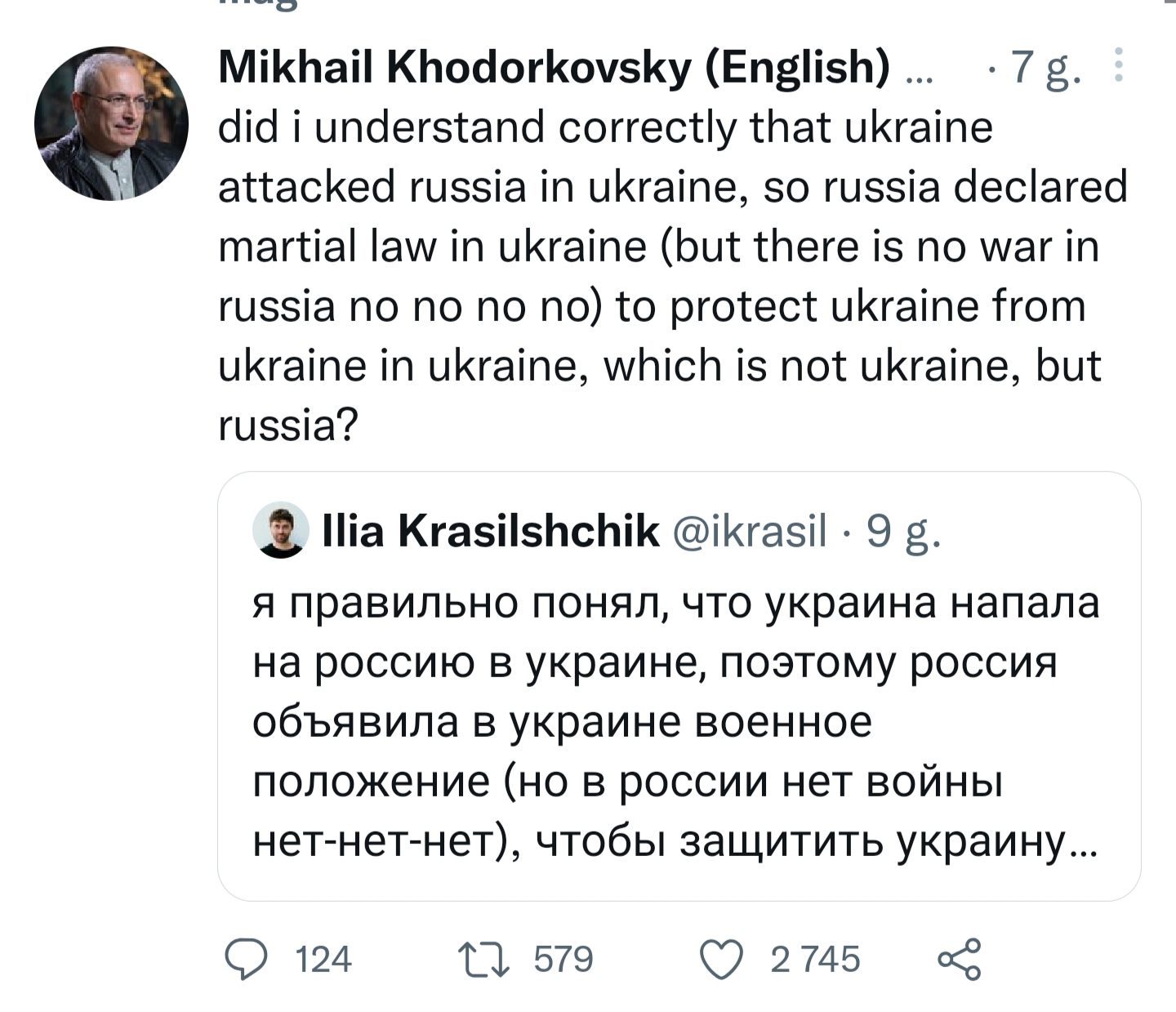The height and width of the screenshot is (1012, 1176).
Task: Open the three-dot more options menu
Action: [x=1119, y=65]
